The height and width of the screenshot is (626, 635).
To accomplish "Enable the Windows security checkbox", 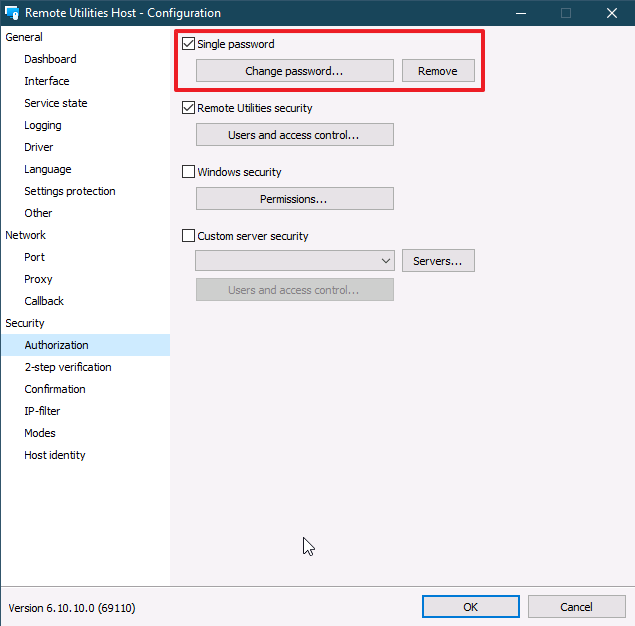I will pos(188,172).
